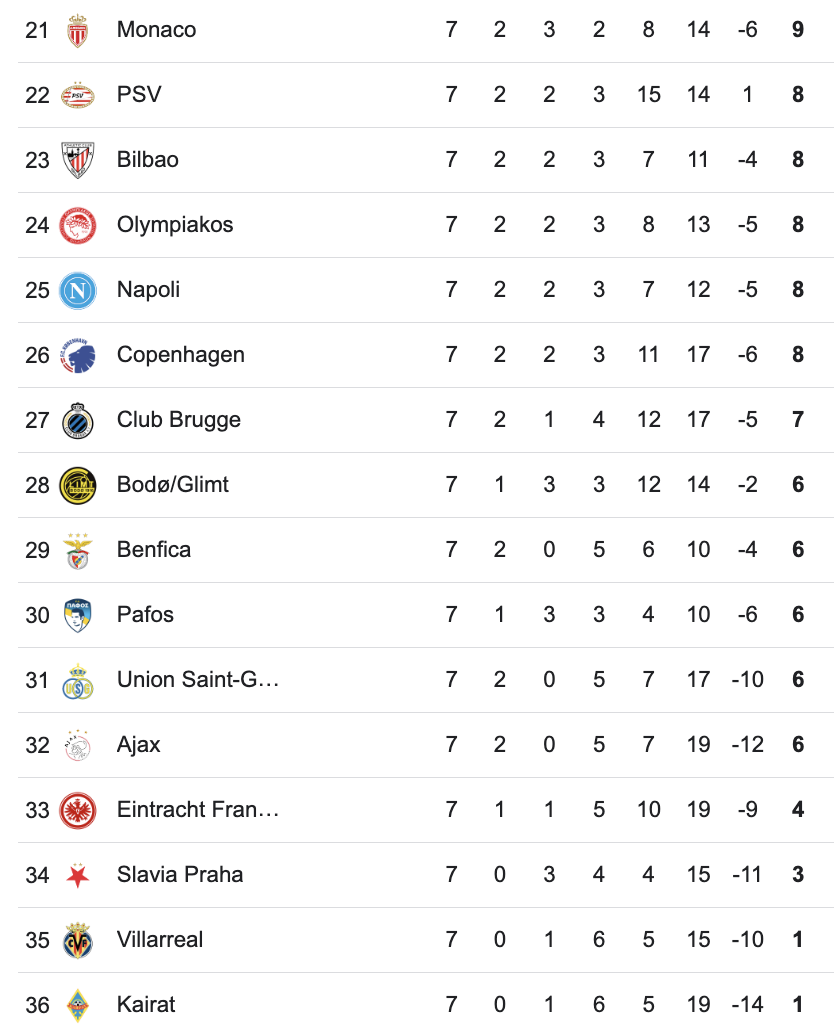The image size is (834, 1026).
Task: Click the Olympiakos club badge
Action: [x=77, y=225]
